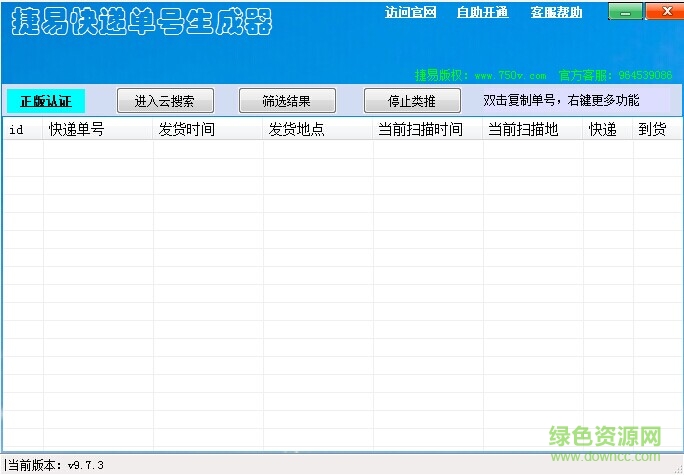Minimize the window with the green button
This screenshot has width=684, height=475.
pyautogui.click(x=626, y=11)
